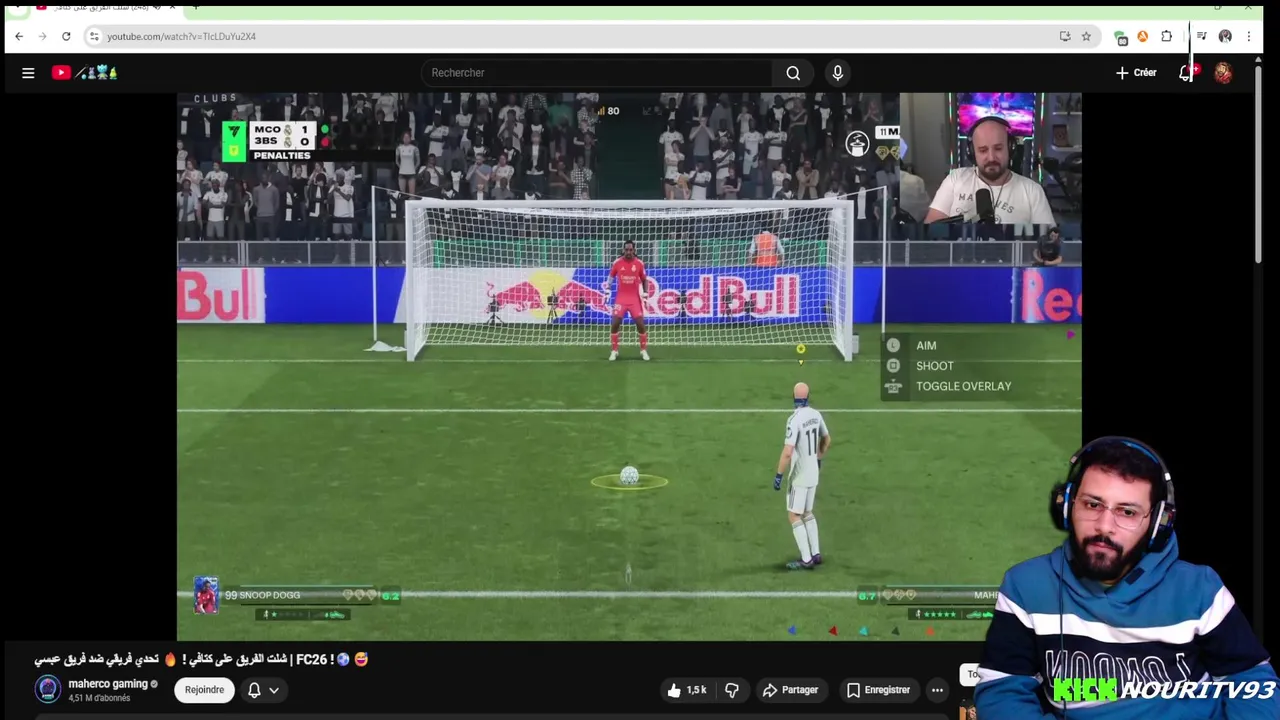Open maherco gaming channel avatar
1280x720 pixels.
[x=47, y=689]
